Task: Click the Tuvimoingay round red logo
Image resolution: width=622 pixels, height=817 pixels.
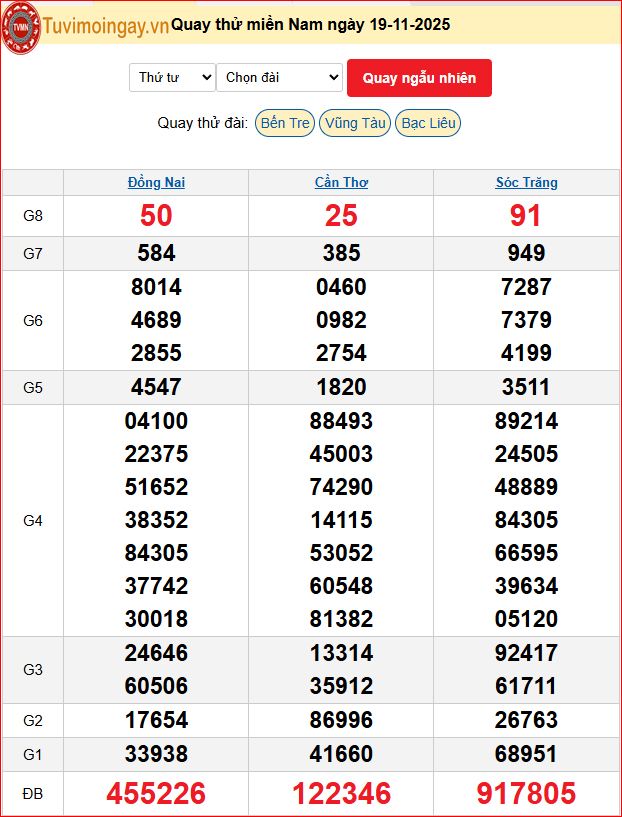Action: click(22, 24)
